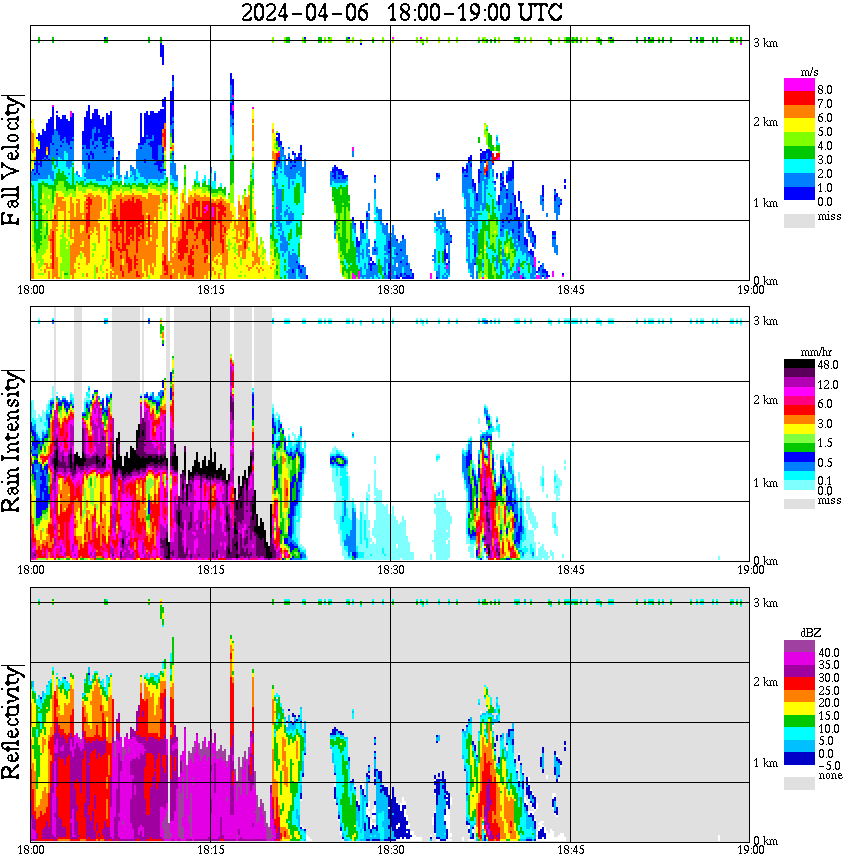Click the 8.0 value in the m/s legend

click(825, 90)
